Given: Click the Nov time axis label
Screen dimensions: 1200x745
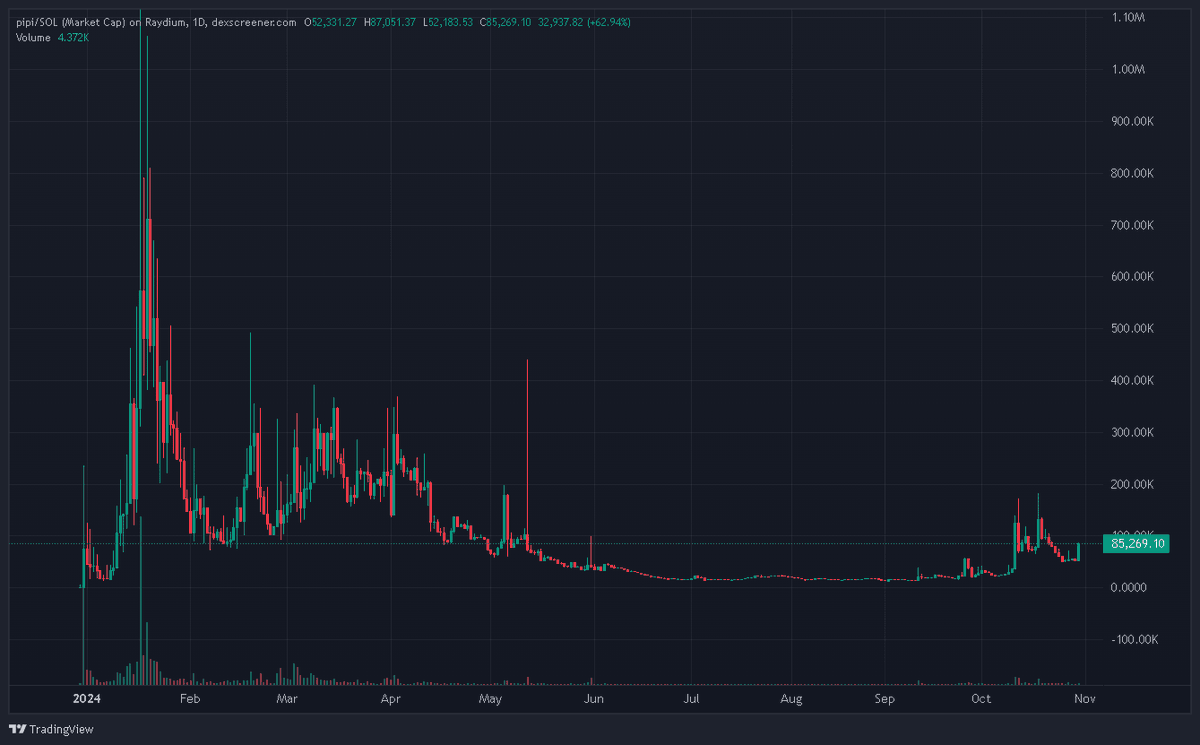Looking at the screenshot, I should coord(1085,699).
